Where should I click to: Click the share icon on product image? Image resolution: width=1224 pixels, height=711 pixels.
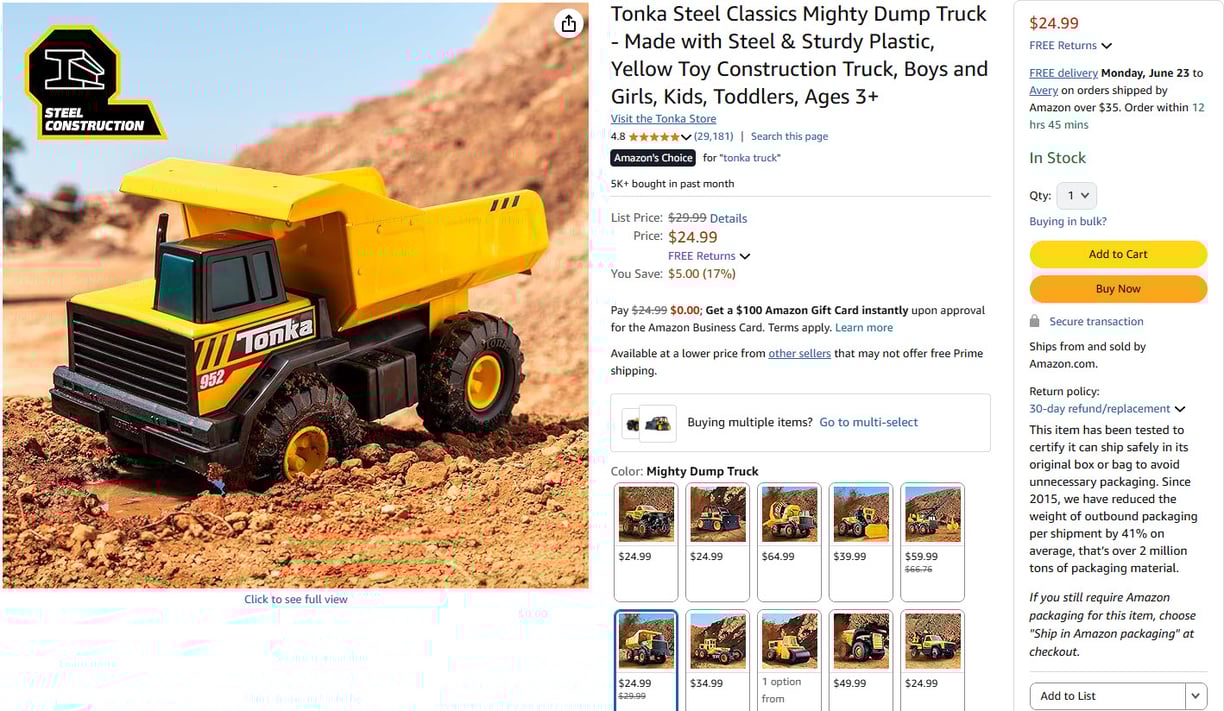568,24
